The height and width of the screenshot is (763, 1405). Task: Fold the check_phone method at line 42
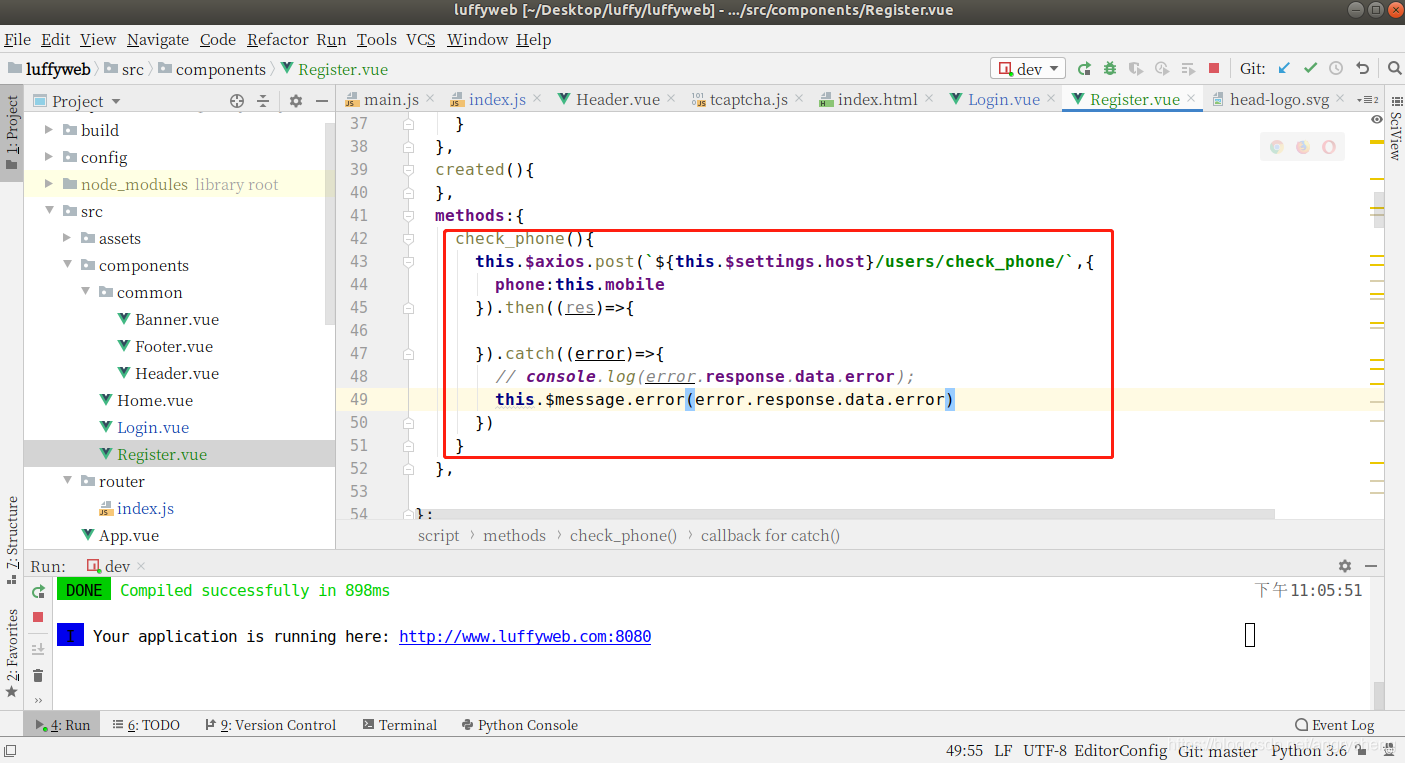408,239
